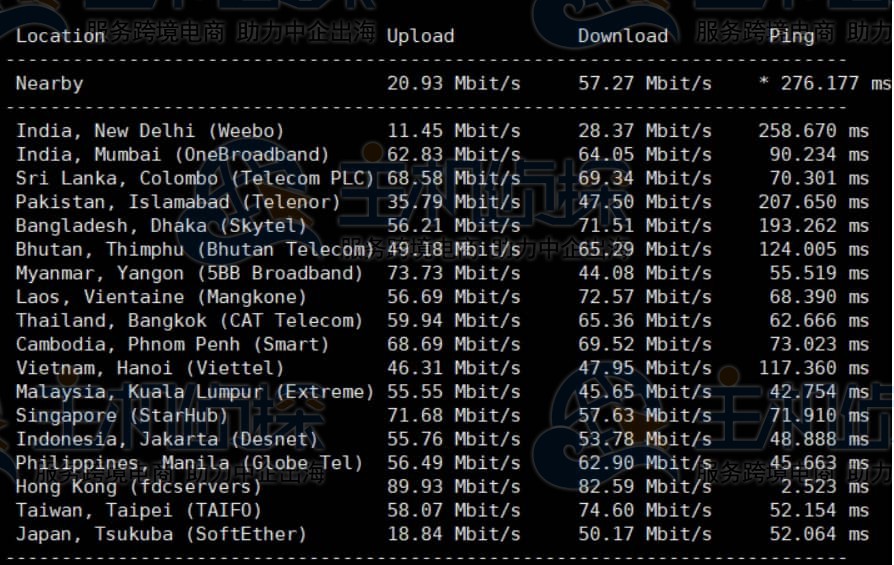Image resolution: width=894 pixels, height=565 pixels.
Task: Select Thailand, Bangkok (CAT Telecom) line
Action: [x=189, y=321]
